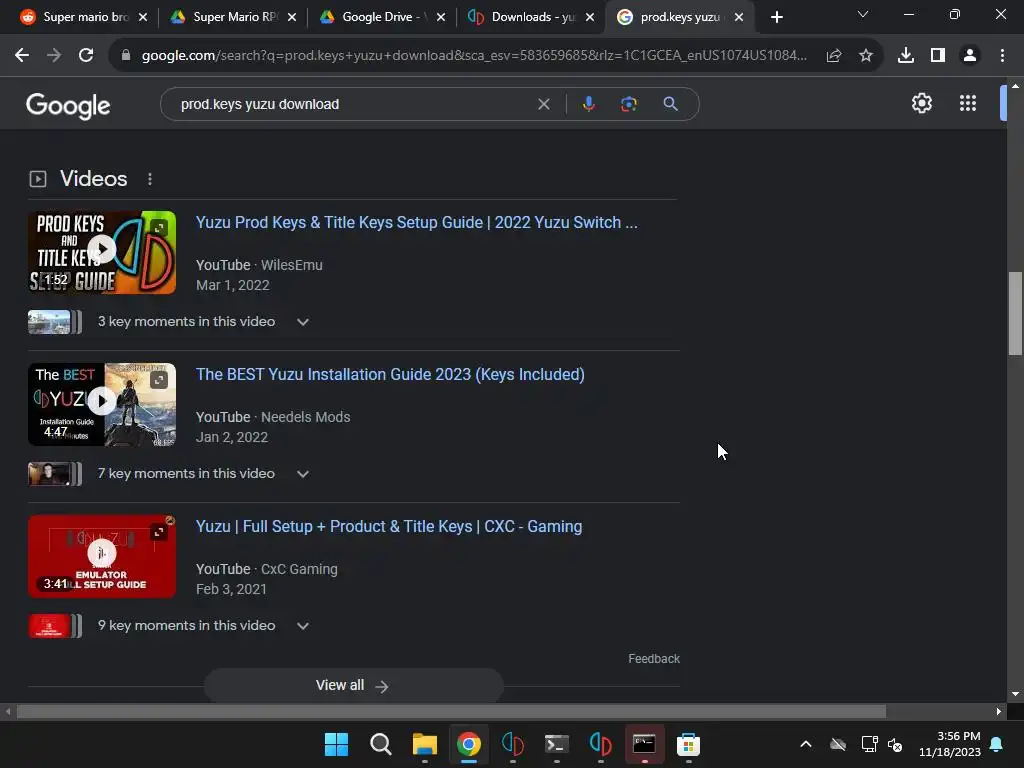The height and width of the screenshot is (768, 1024).
Task: Start search by voice
Action: pyautogui.click(x=588, y=104)
